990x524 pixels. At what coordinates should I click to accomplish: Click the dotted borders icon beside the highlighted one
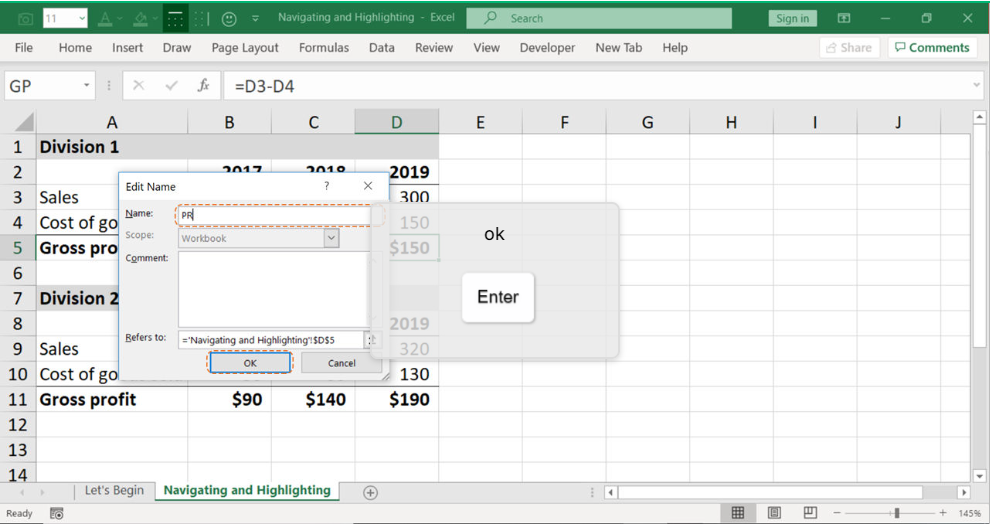click(x=201, y=19)
